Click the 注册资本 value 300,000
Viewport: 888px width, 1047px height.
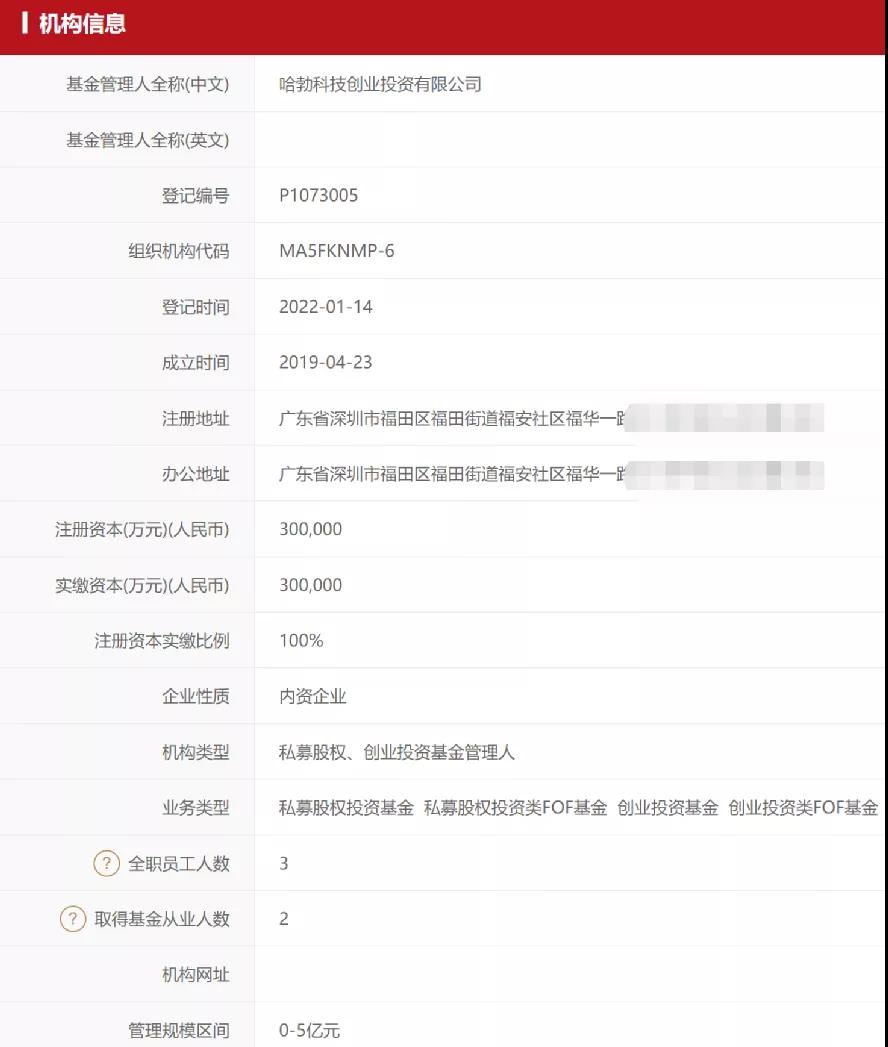pos(310,529)
